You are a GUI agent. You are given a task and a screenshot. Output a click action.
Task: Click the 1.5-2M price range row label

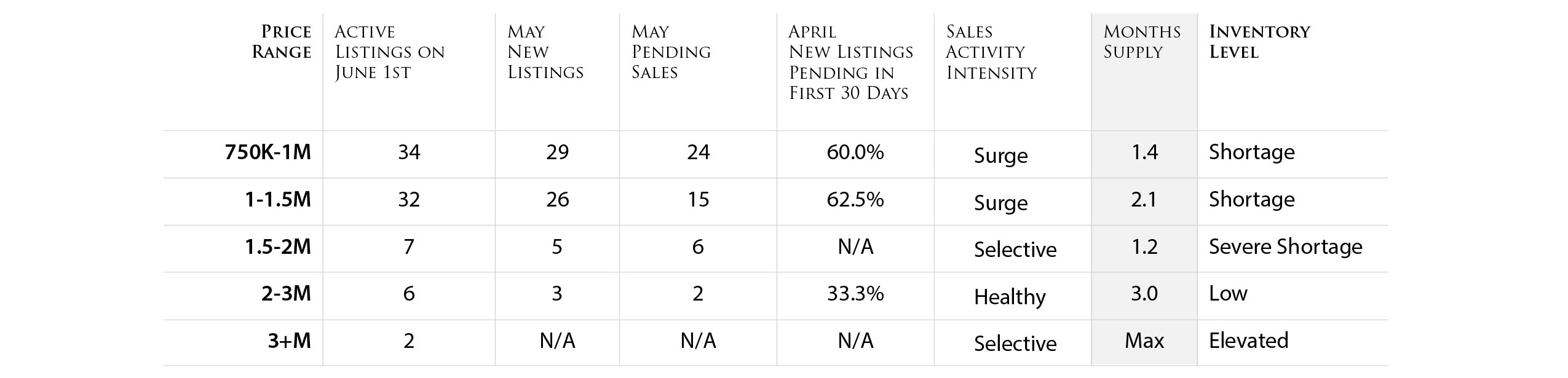coord(278,246)
